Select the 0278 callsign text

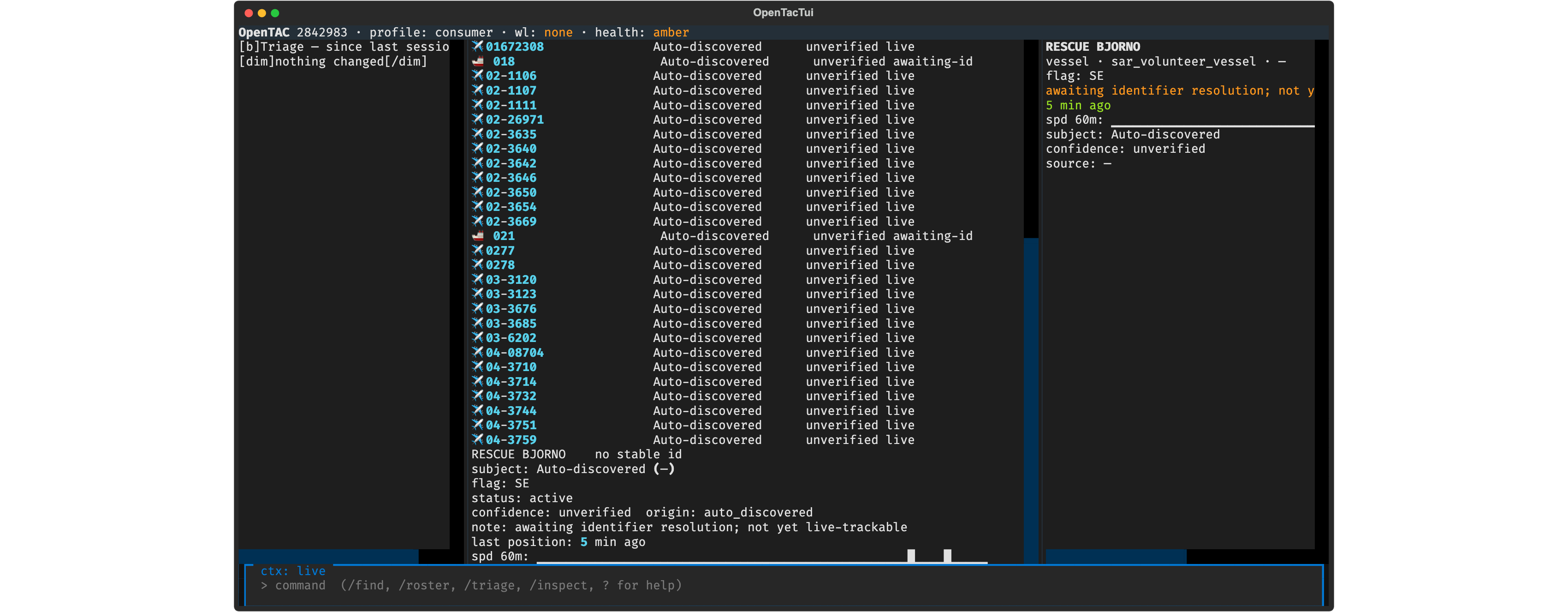pos(500,265)
